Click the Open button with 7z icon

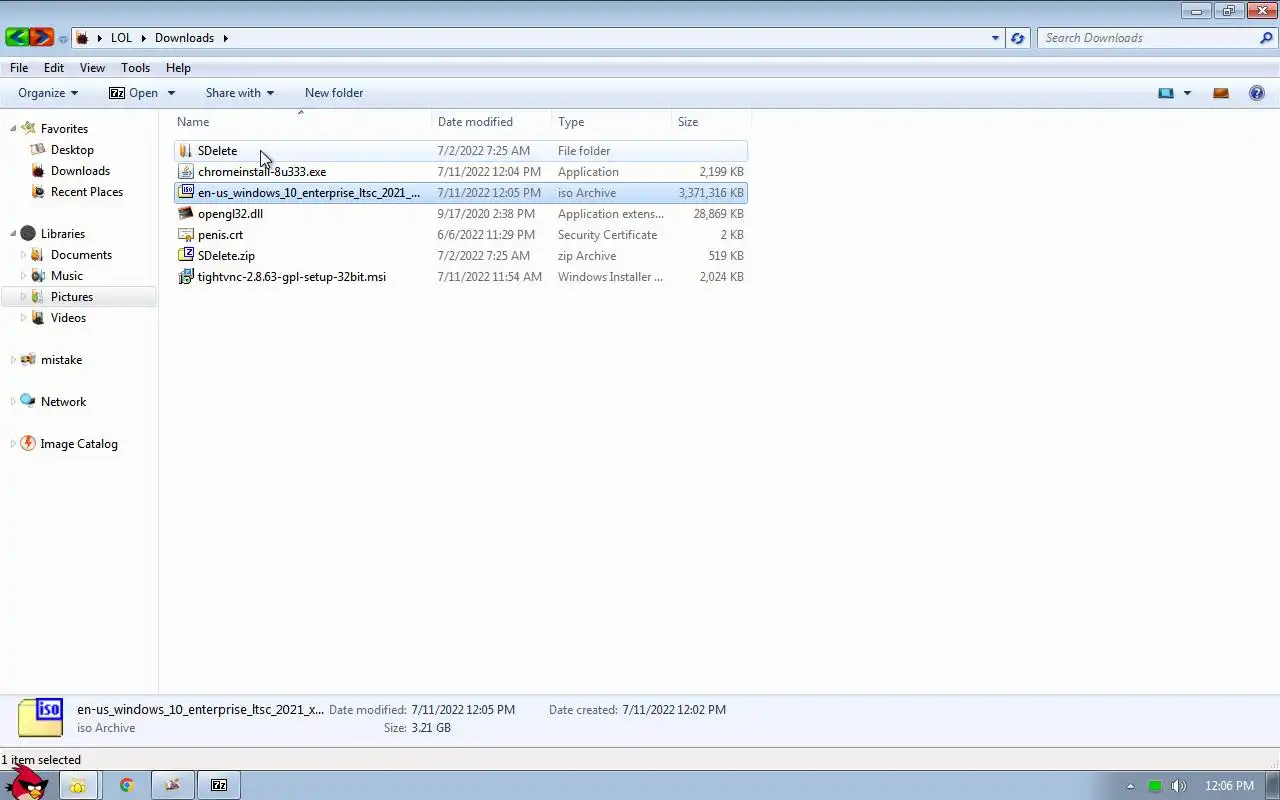(x=133, y=93)
